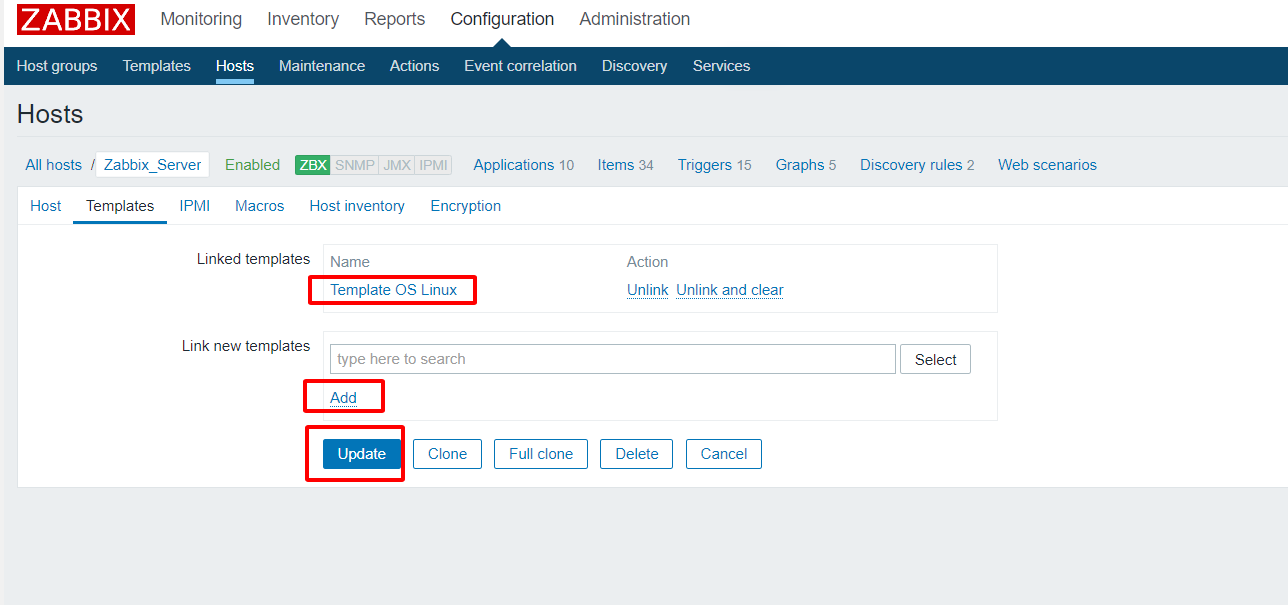The image size is (1288, 605).
Task: Switch to the Host inventory tab
Action: [357, 206]
